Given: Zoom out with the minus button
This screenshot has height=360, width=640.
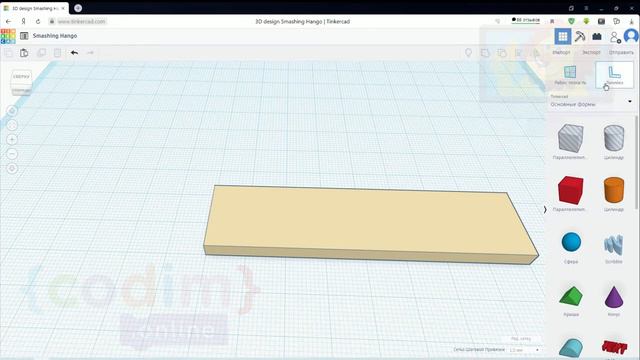Looking at the screenshot, I should [x=12, y=154].
